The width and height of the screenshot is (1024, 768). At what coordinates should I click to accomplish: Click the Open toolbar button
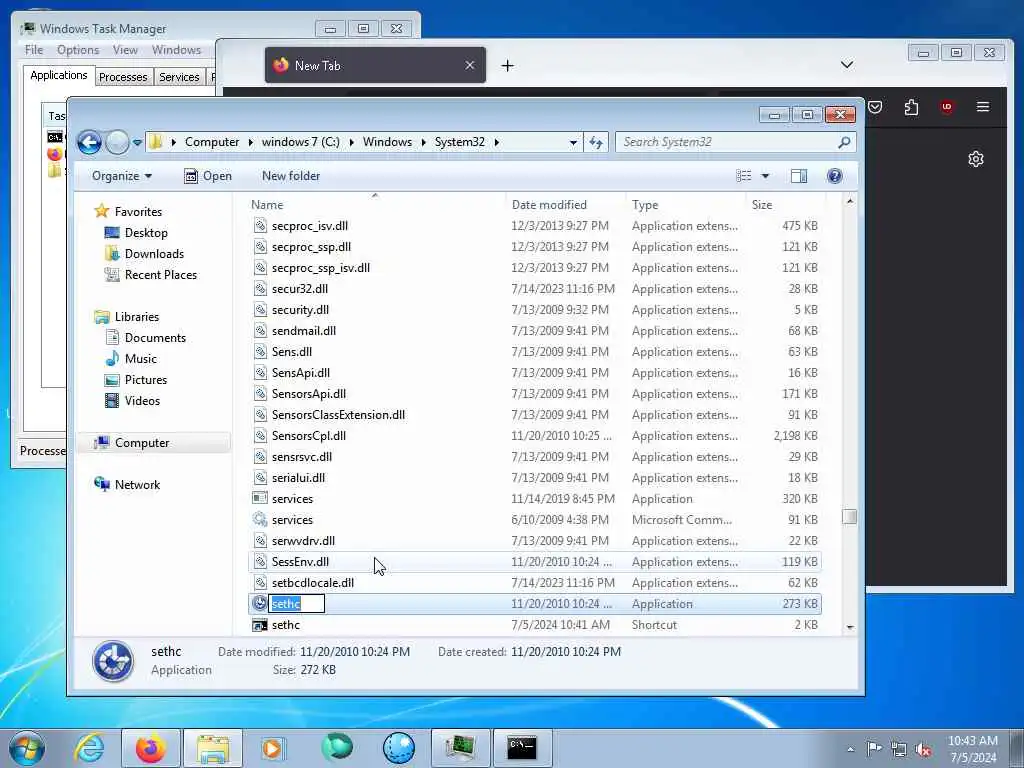pos(208,176)
